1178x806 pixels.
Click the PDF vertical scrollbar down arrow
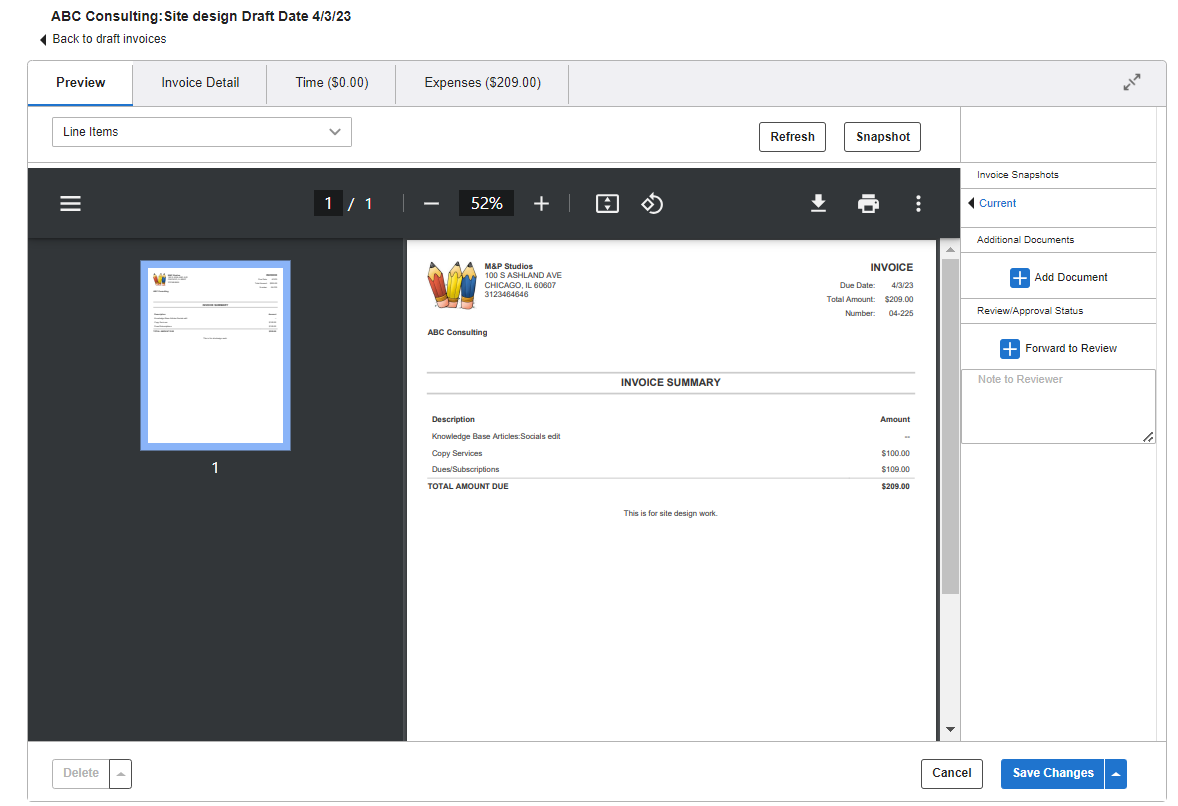950,730
